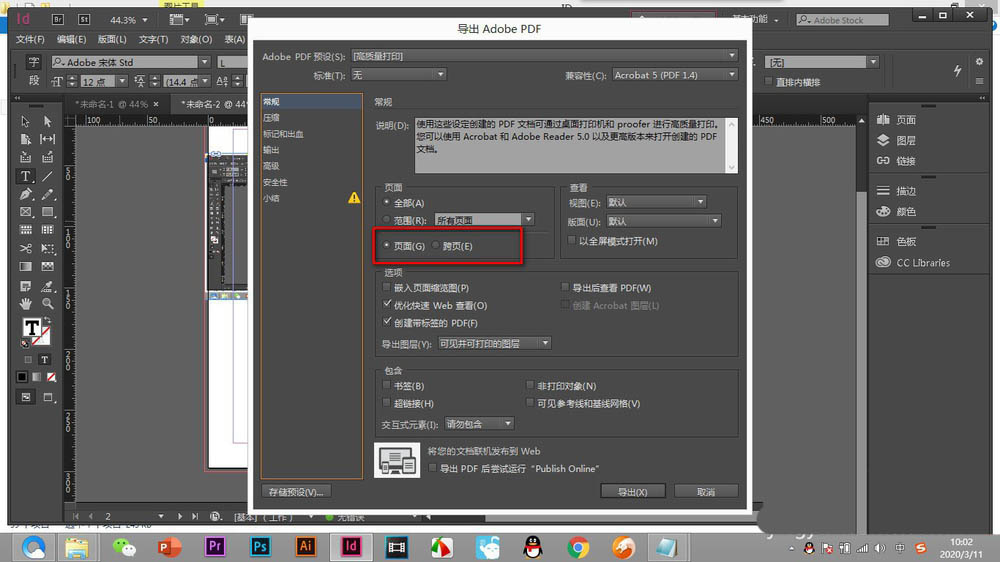Open the 视图(E) dropdown
1000x562 pixels.
coord(656,202)
